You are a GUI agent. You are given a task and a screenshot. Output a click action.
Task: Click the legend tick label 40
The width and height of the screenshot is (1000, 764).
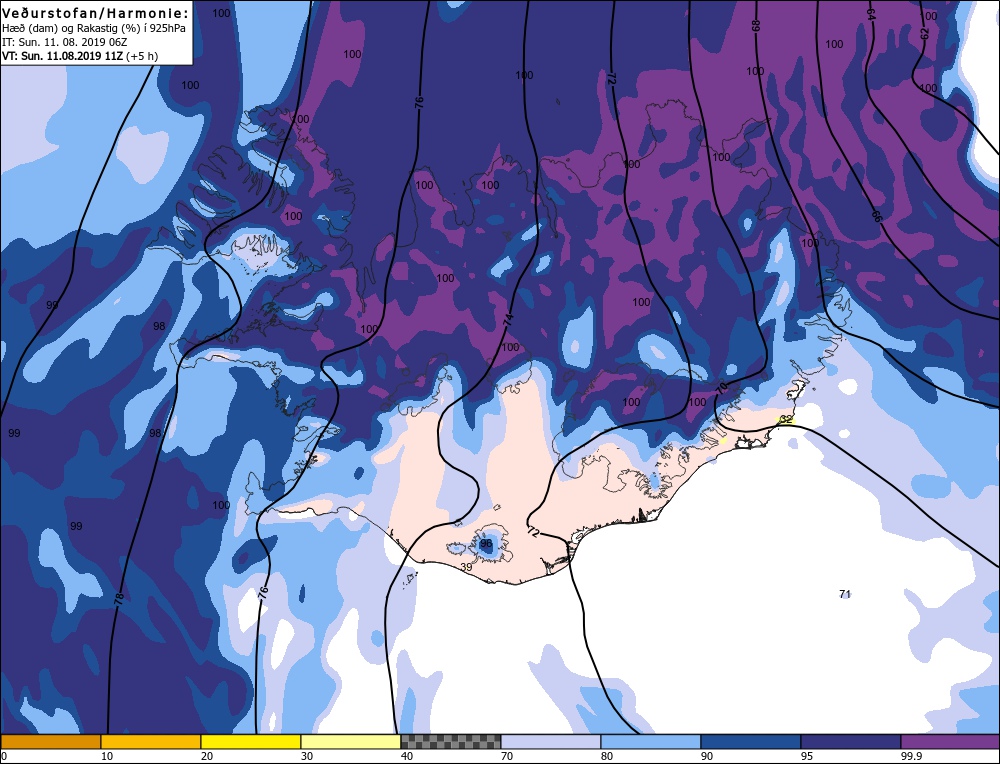pos(407,756)
